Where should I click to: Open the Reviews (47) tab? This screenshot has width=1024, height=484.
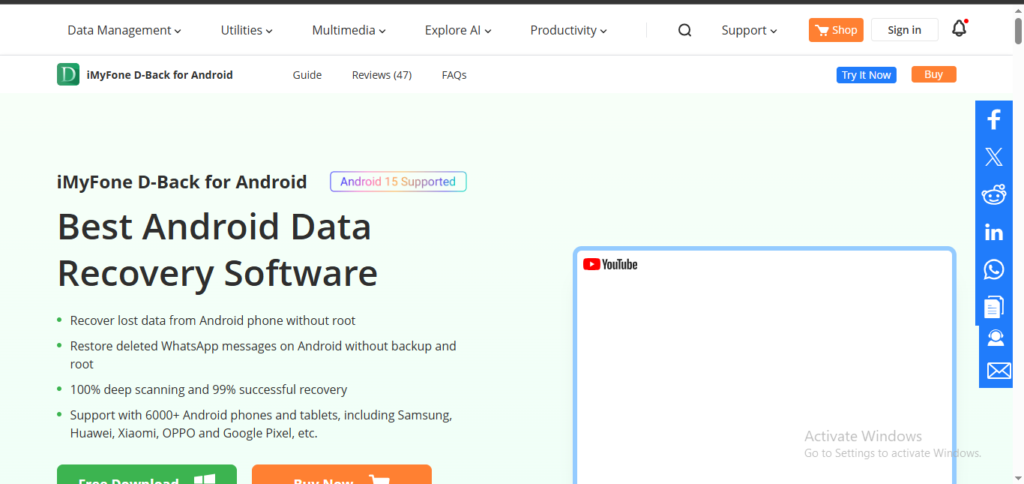[381, 75]
